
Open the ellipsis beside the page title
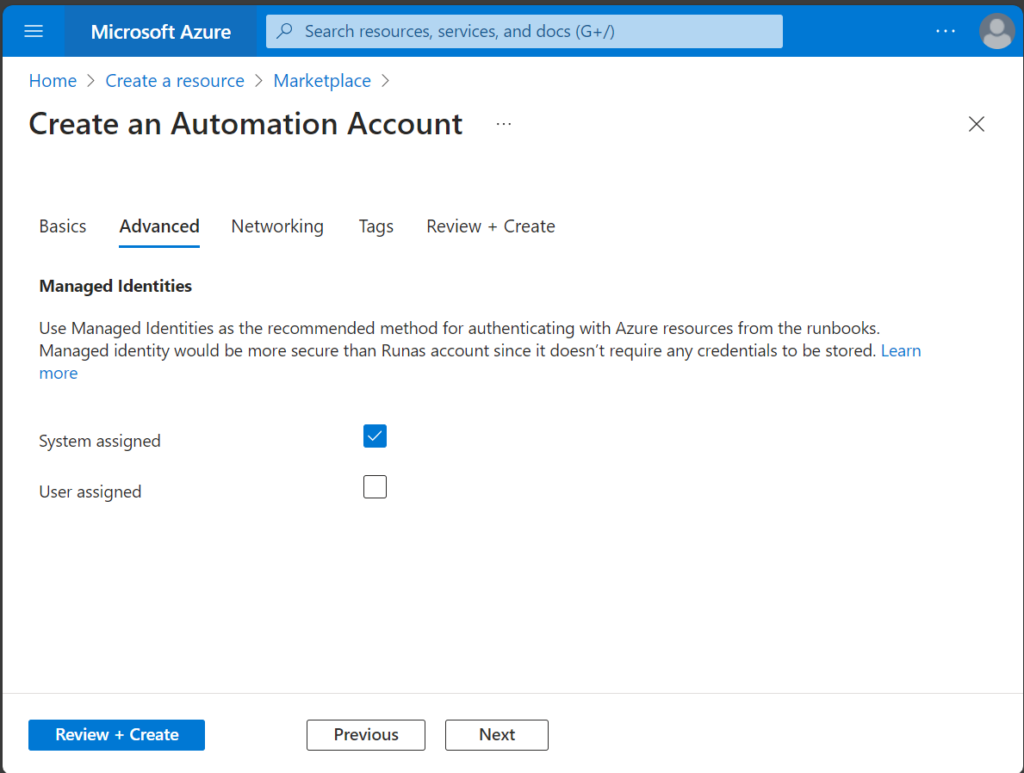(x=504, y=124)
